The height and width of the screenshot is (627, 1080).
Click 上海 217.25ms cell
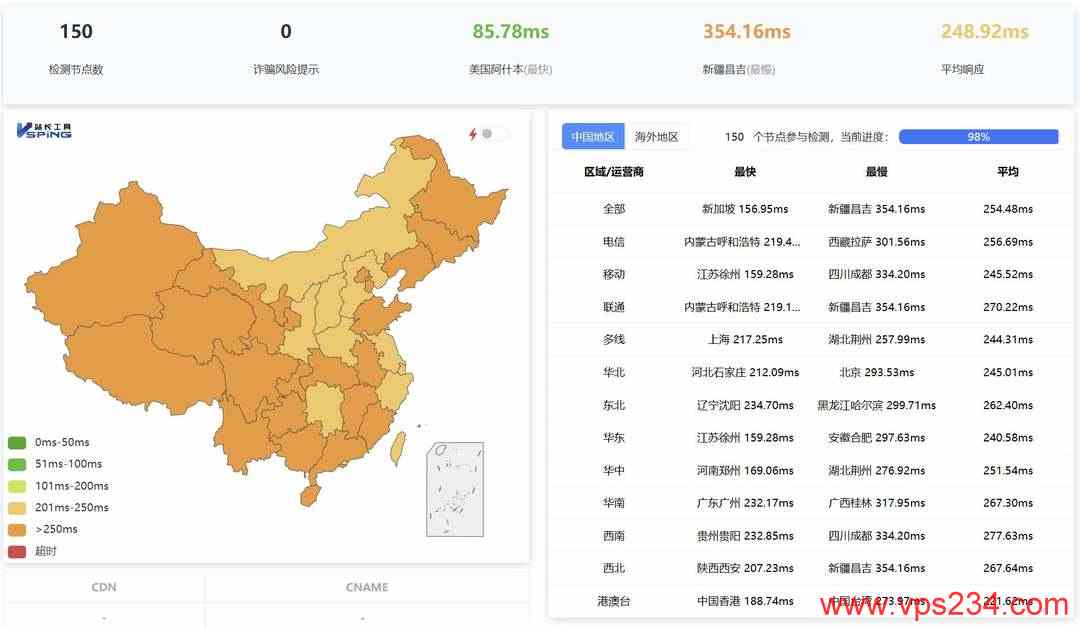click(745, 339)
